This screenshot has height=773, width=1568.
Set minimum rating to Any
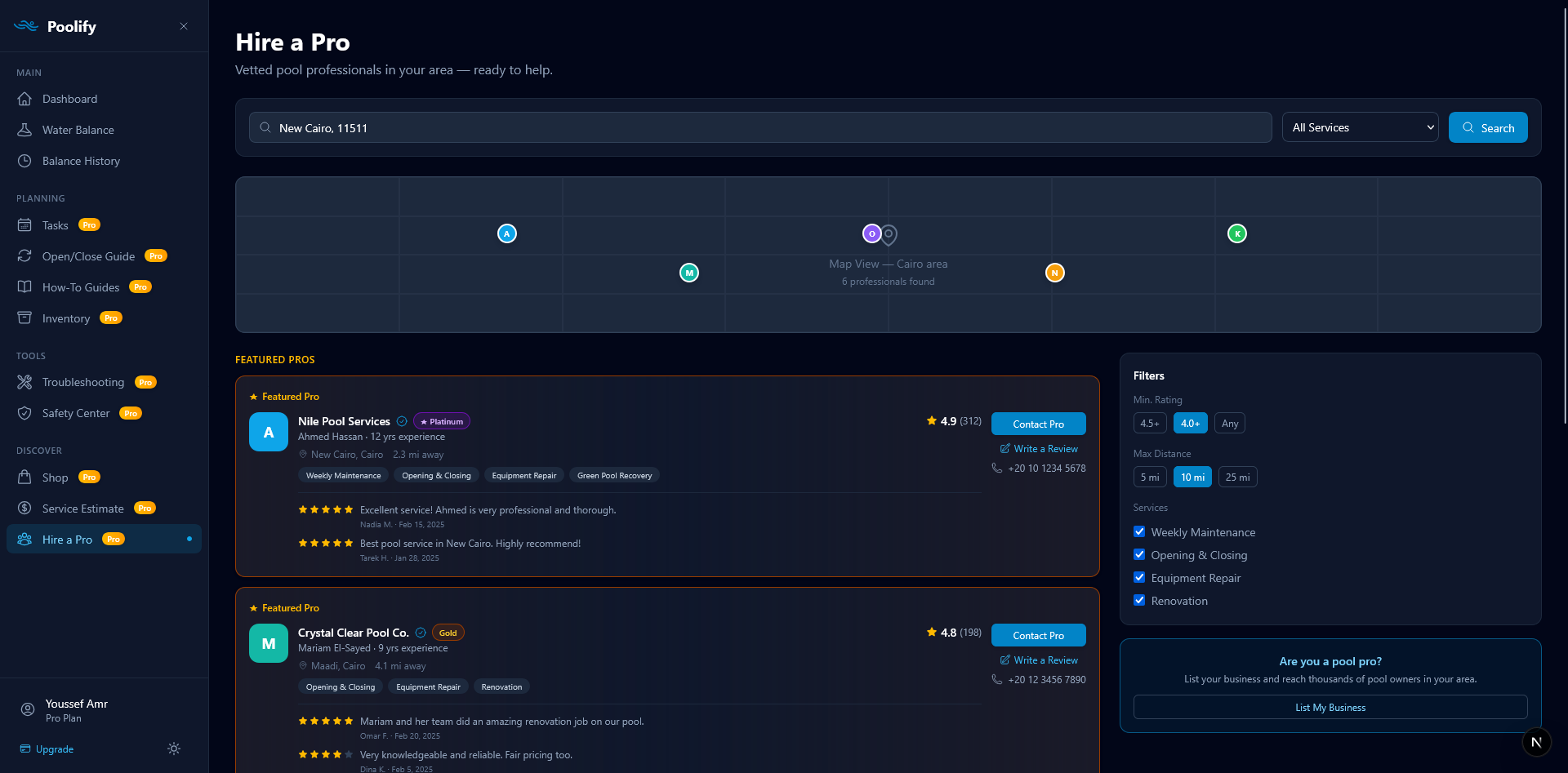coord(1230,423)
